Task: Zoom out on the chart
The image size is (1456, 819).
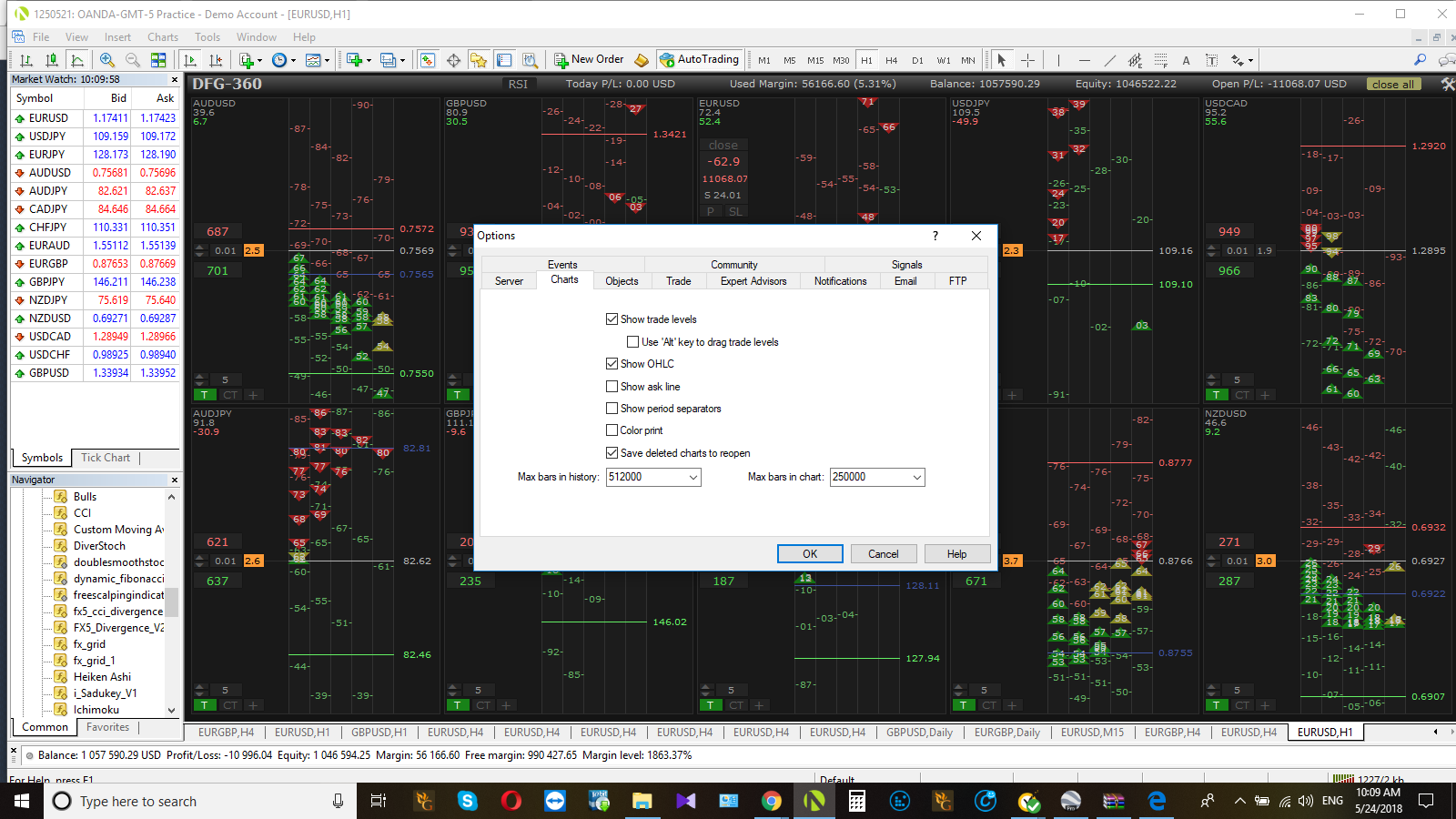Action: pyautogui.click(x=133, y=60)
